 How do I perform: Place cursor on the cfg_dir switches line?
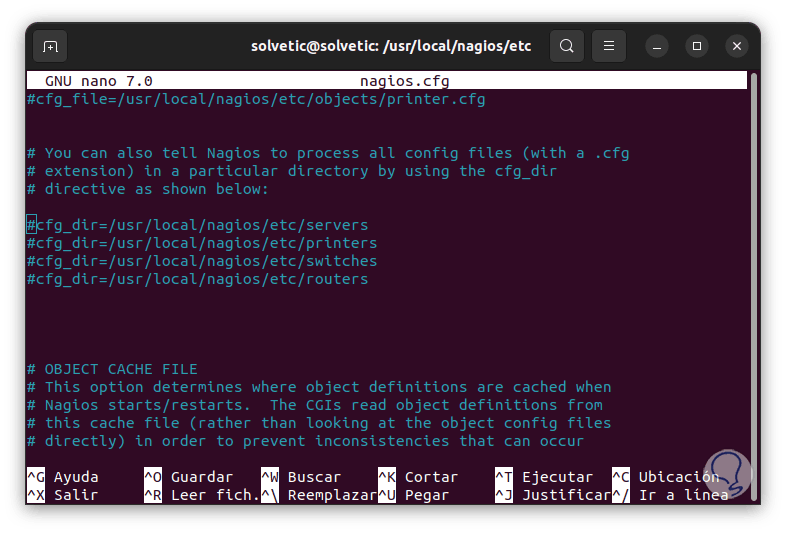coord(202,261)
